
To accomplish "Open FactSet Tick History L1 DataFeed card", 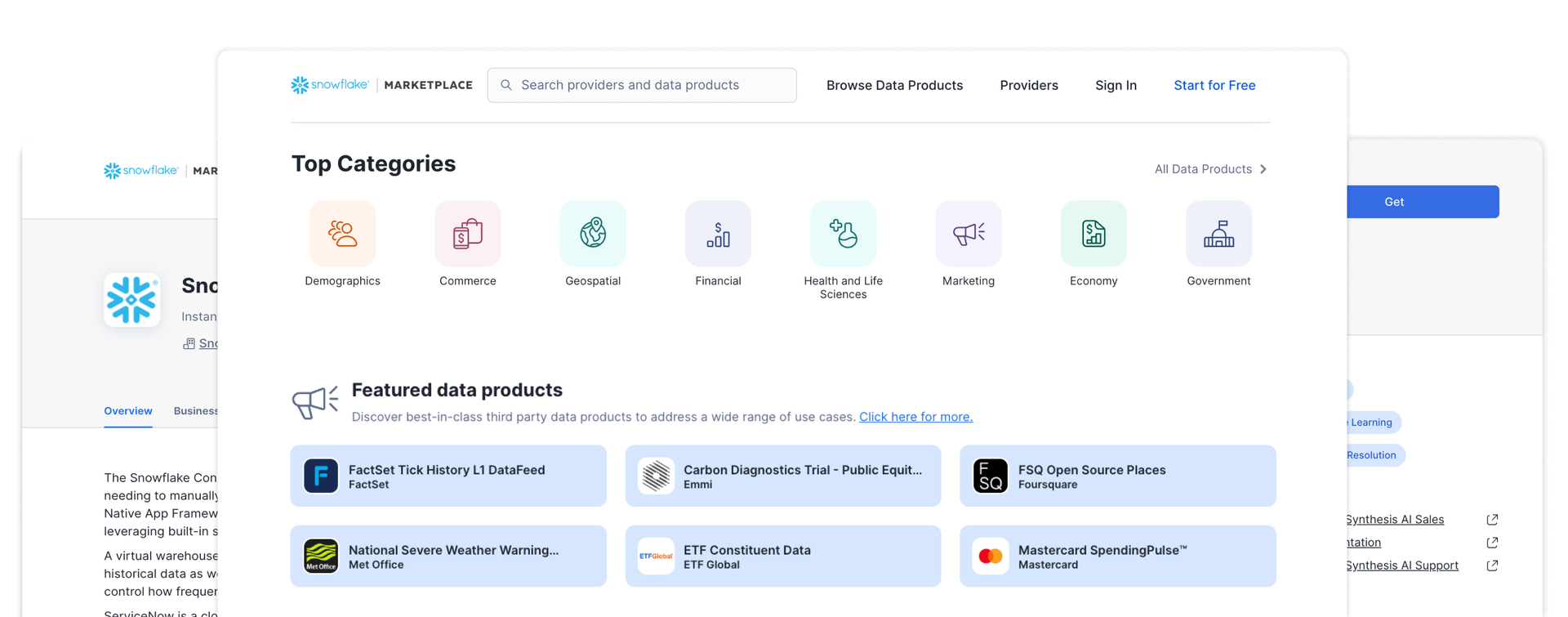I will click(448, 476).
